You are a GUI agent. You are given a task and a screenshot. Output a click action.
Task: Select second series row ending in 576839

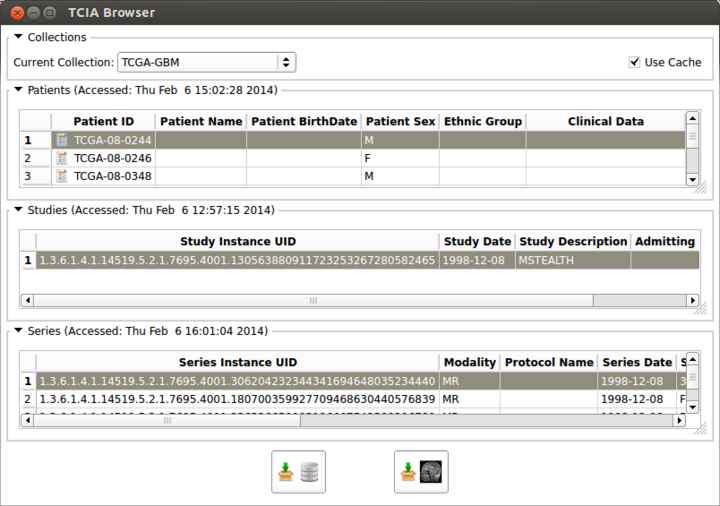(236, 399)
